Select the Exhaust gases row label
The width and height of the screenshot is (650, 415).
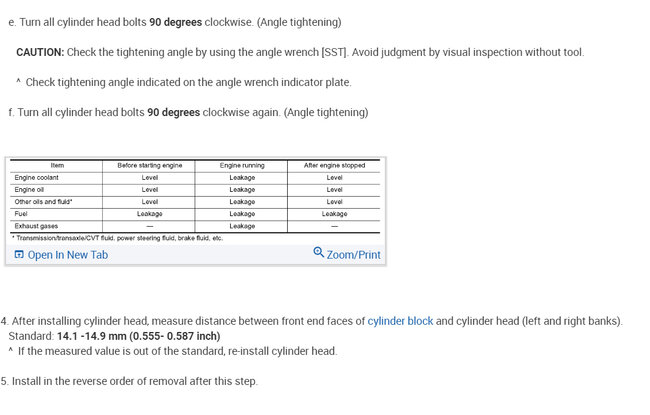pos(36,226)
